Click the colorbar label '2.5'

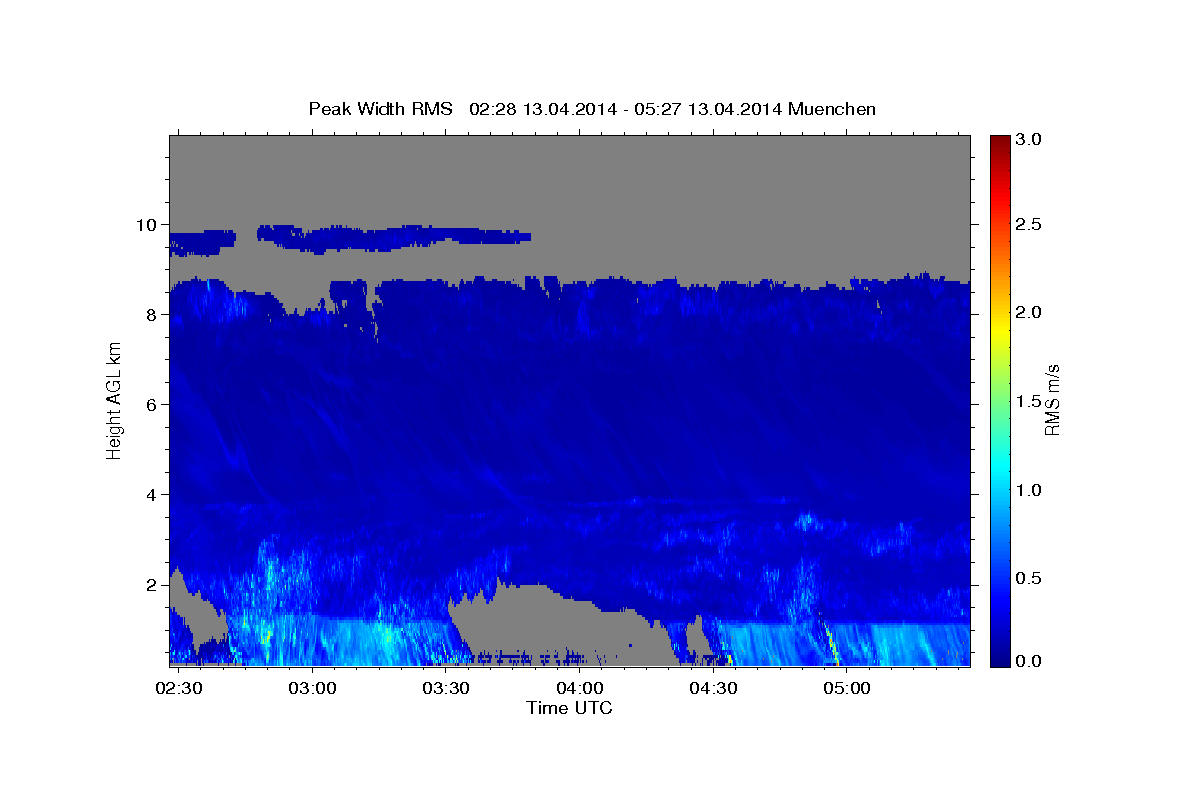(1029, 225)
